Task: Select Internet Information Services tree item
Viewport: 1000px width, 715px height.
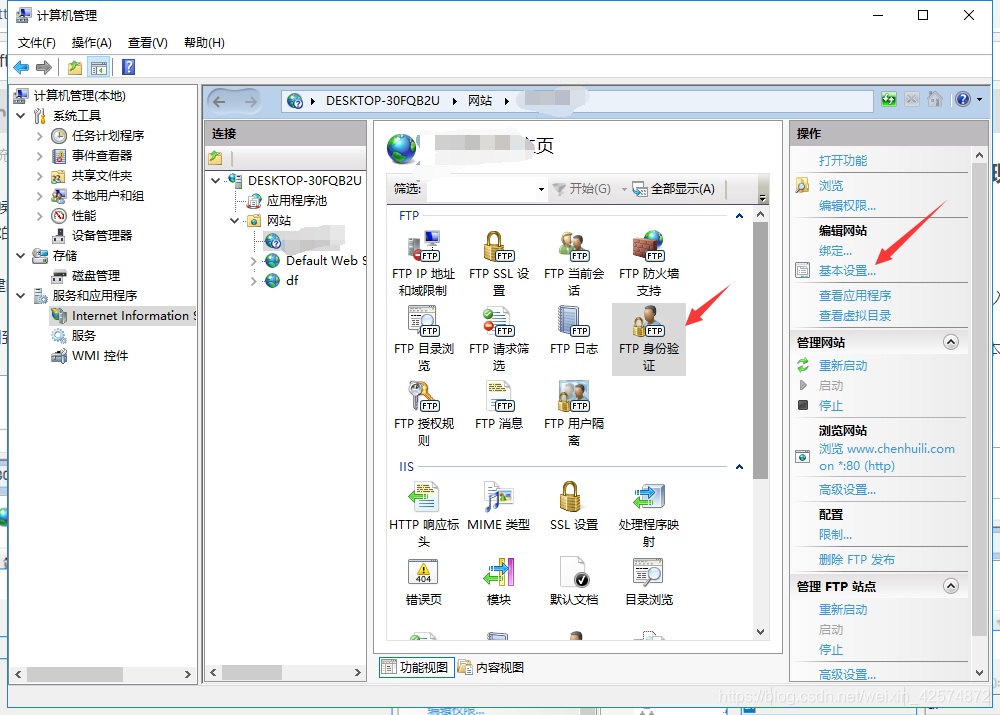Action: [x=124, y=316]
